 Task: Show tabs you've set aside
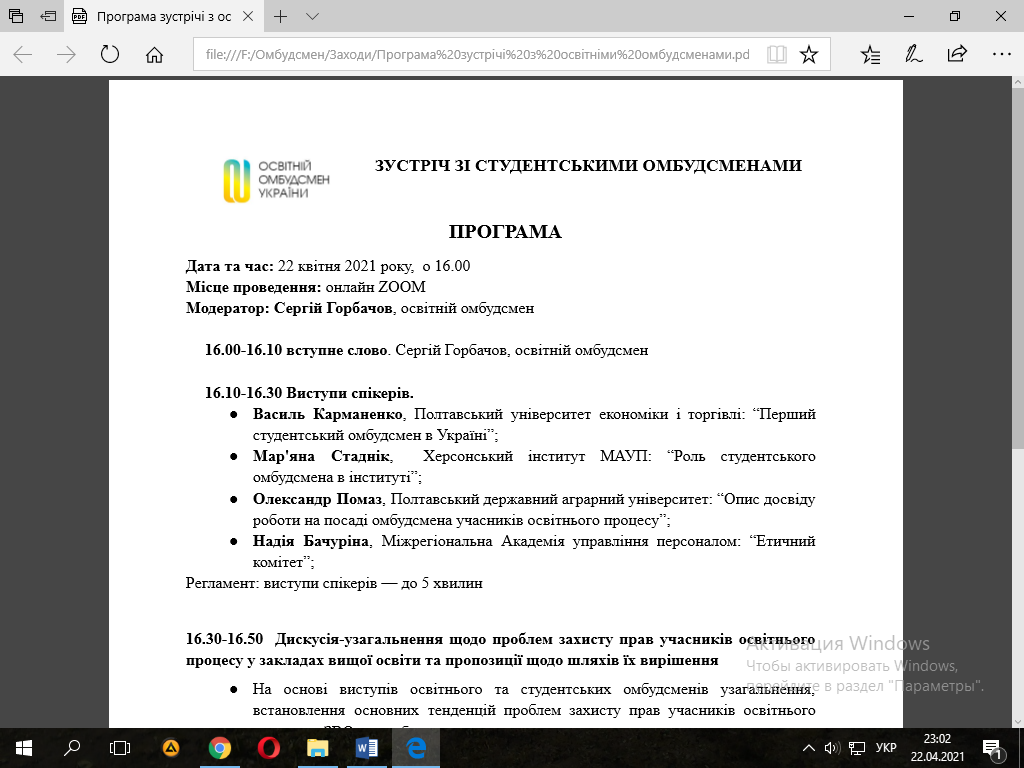[16, 16]
